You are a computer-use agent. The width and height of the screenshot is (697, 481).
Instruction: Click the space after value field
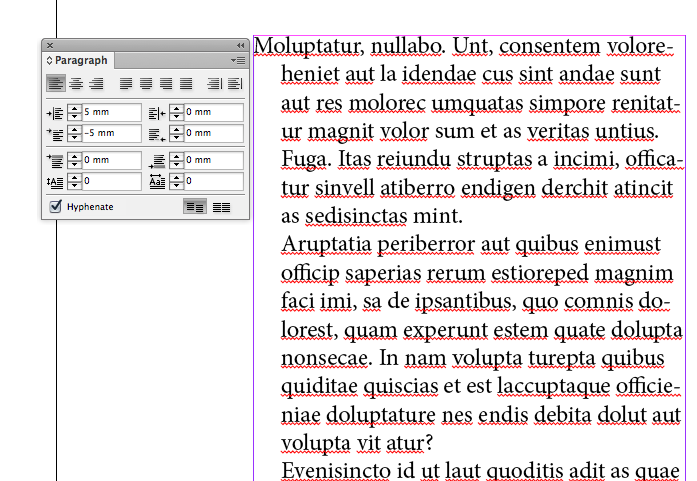pos(213,160)
